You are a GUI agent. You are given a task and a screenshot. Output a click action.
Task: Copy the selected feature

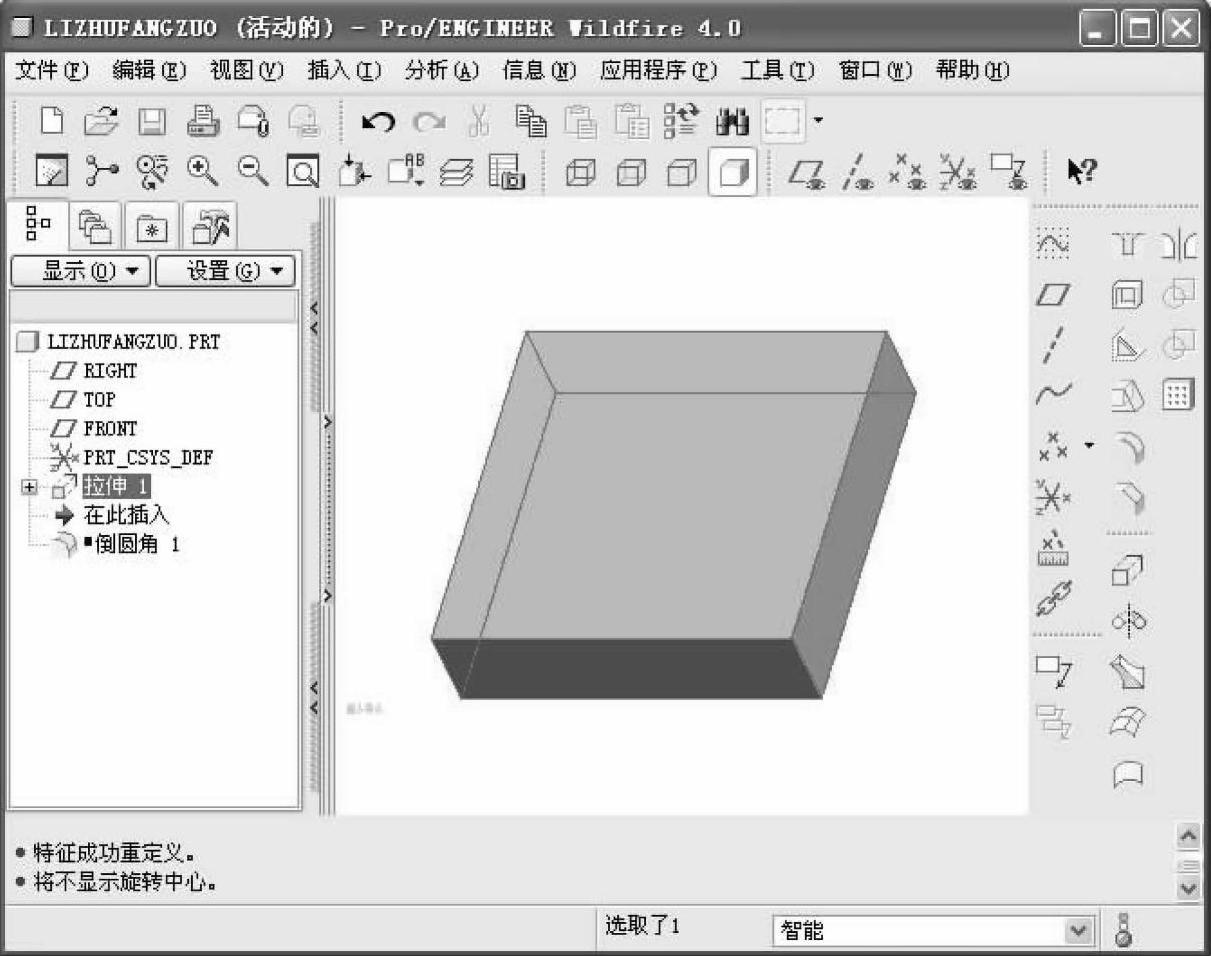click(x=530, y=122)
